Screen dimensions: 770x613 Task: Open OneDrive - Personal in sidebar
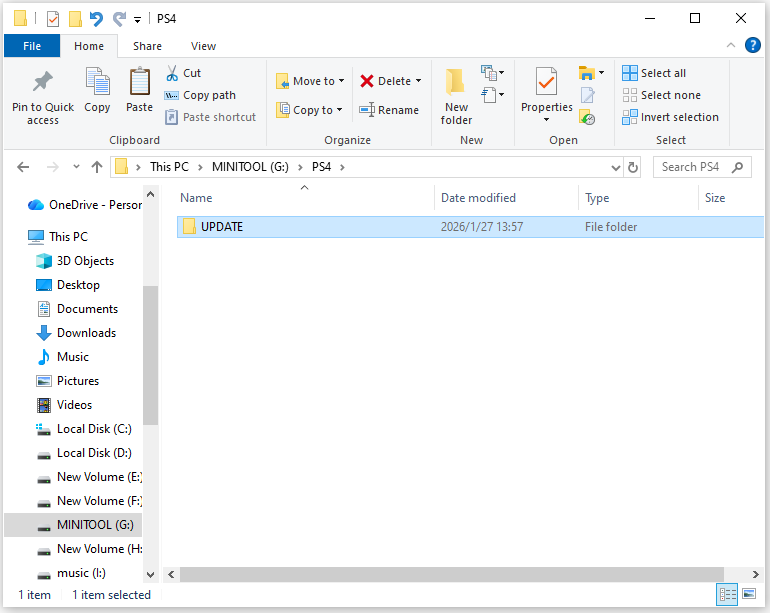pos(84,205)
